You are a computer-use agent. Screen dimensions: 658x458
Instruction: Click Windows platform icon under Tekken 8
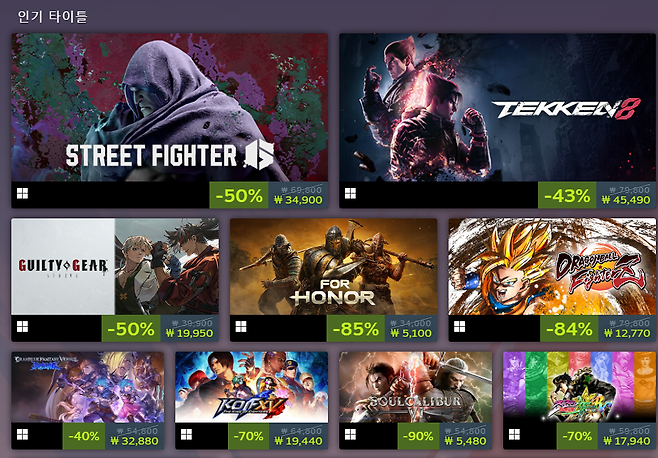(350, 194)
